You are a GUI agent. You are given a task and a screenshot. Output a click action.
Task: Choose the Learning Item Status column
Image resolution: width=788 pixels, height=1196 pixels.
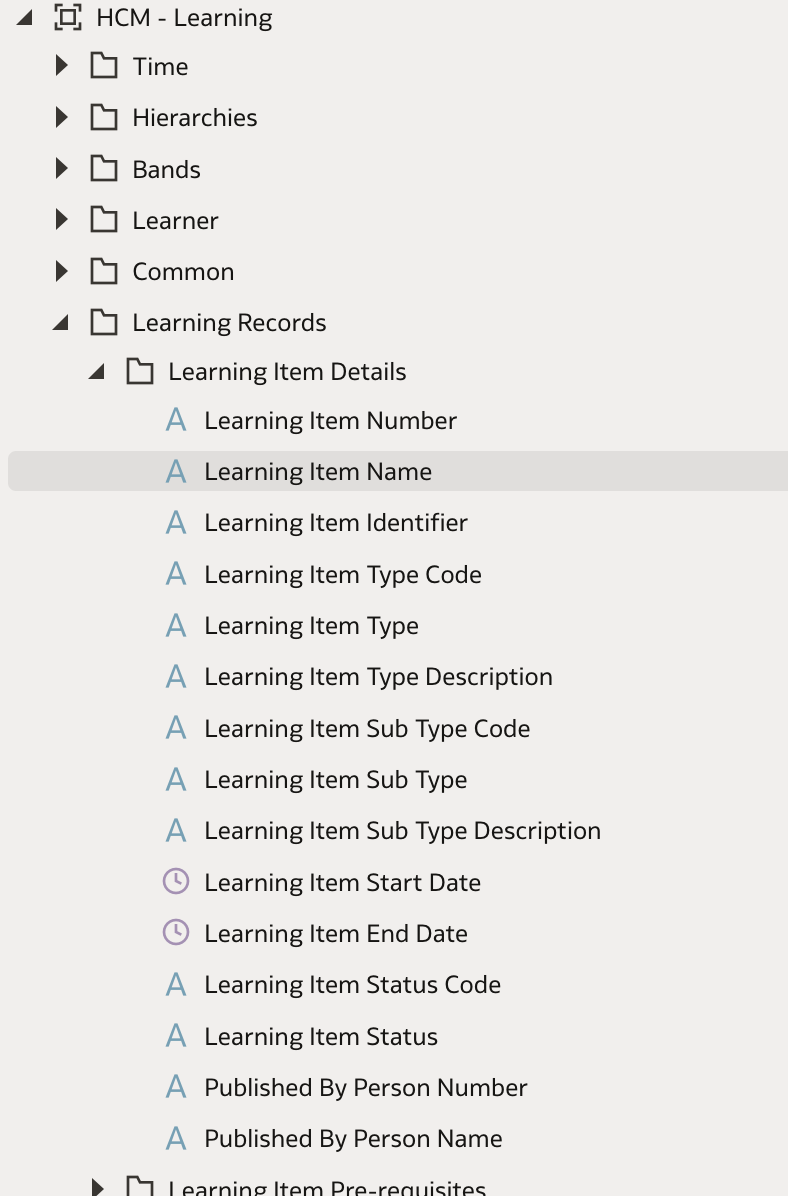320,1037
